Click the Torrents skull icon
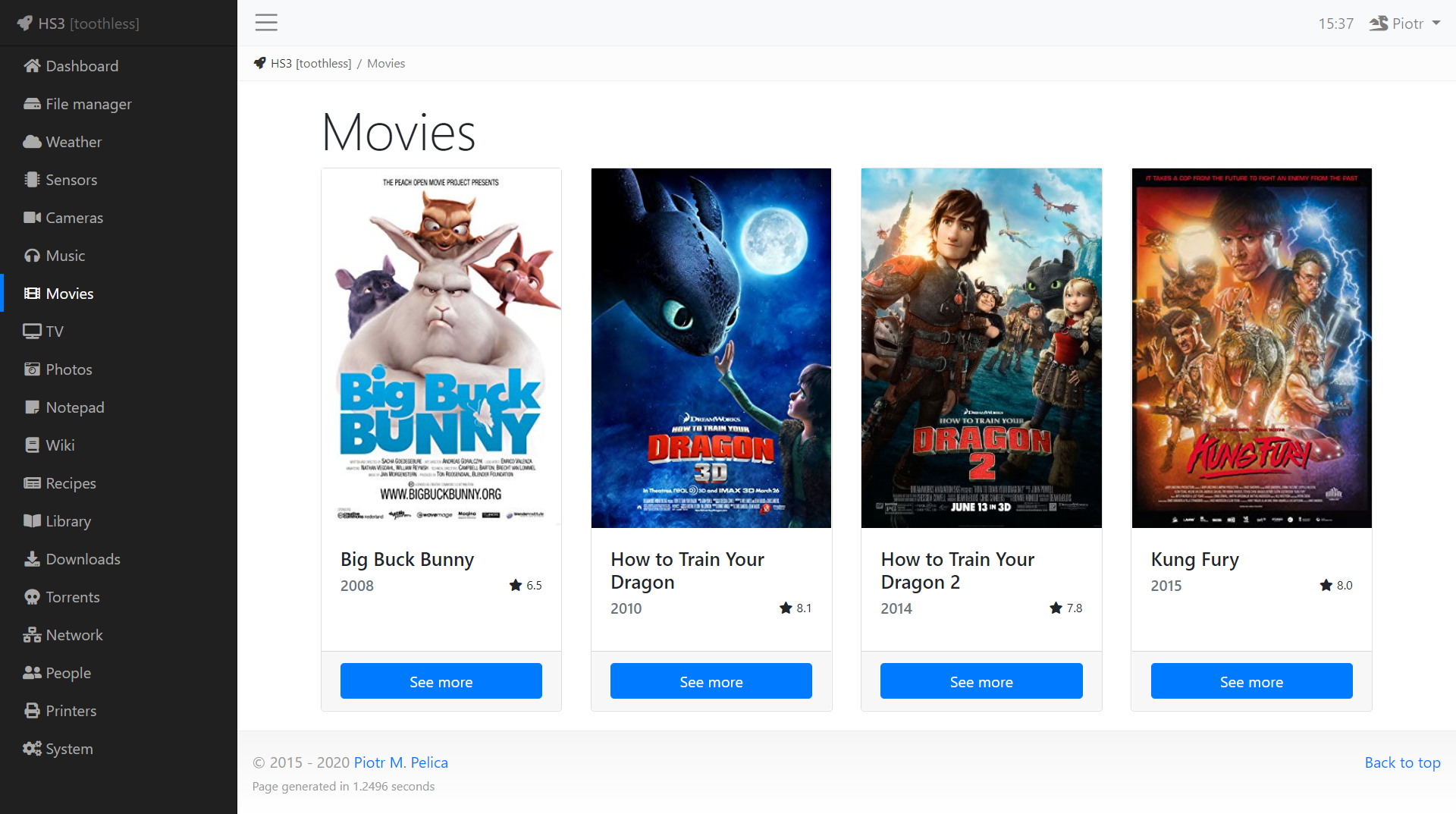The width and height of the screenshot is (1456, 814). 32,597
